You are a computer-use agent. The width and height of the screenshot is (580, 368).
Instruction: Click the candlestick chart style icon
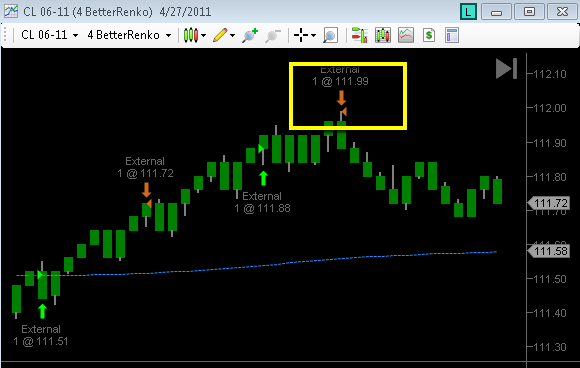[x=191, y=35]
